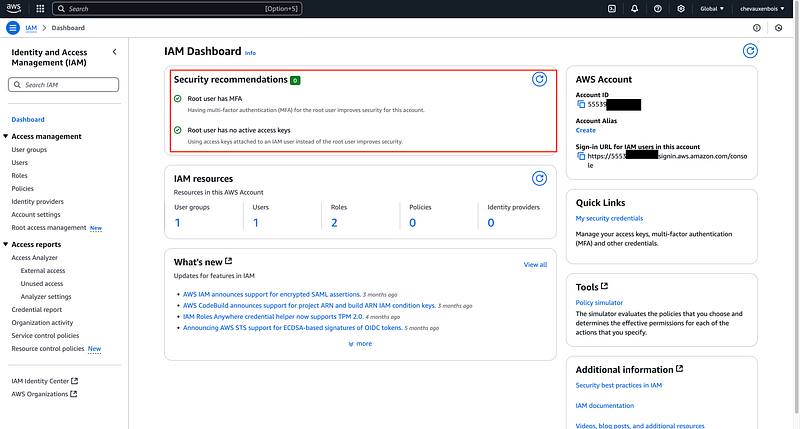Collapse the IAM sidebar with the chevron
800x429 pixels.
[114, 52]
